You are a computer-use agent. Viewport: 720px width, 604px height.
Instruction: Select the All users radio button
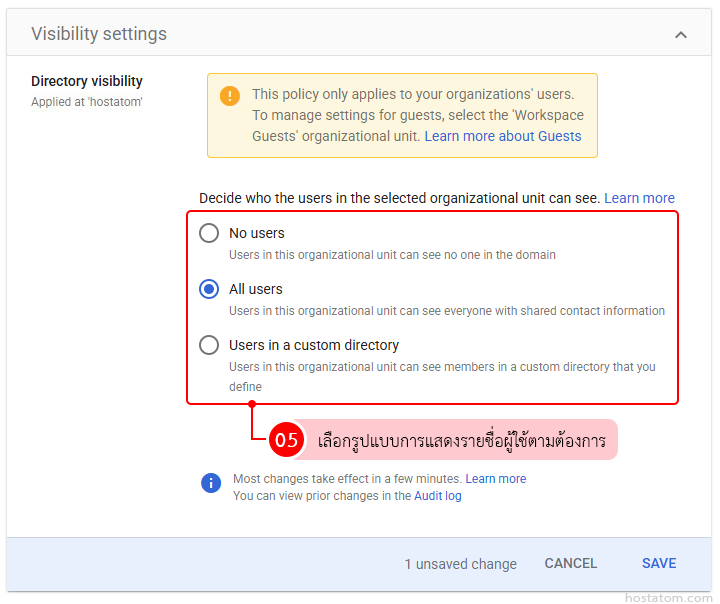click(x=209, y=289)
